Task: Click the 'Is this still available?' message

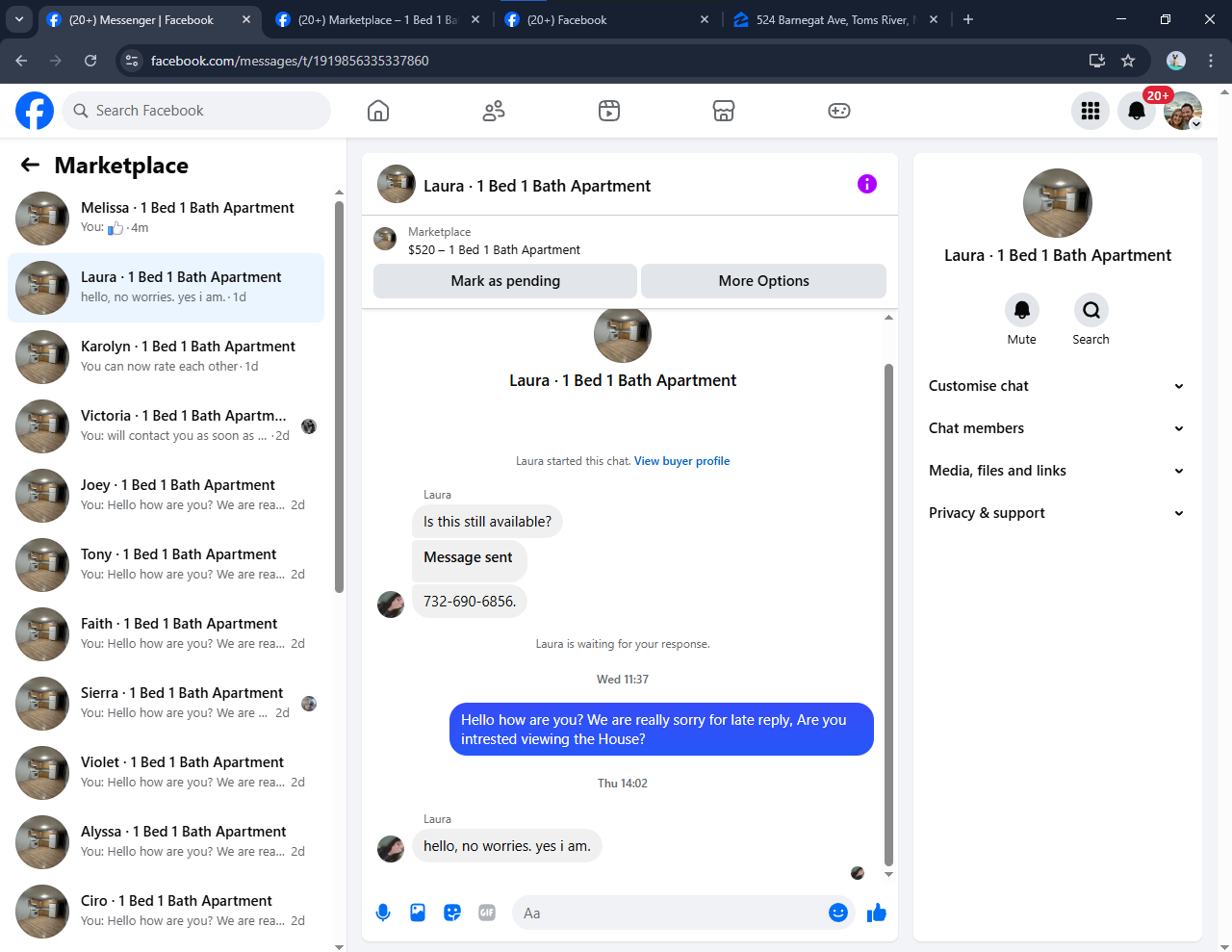Action: [x=487, y=522]
